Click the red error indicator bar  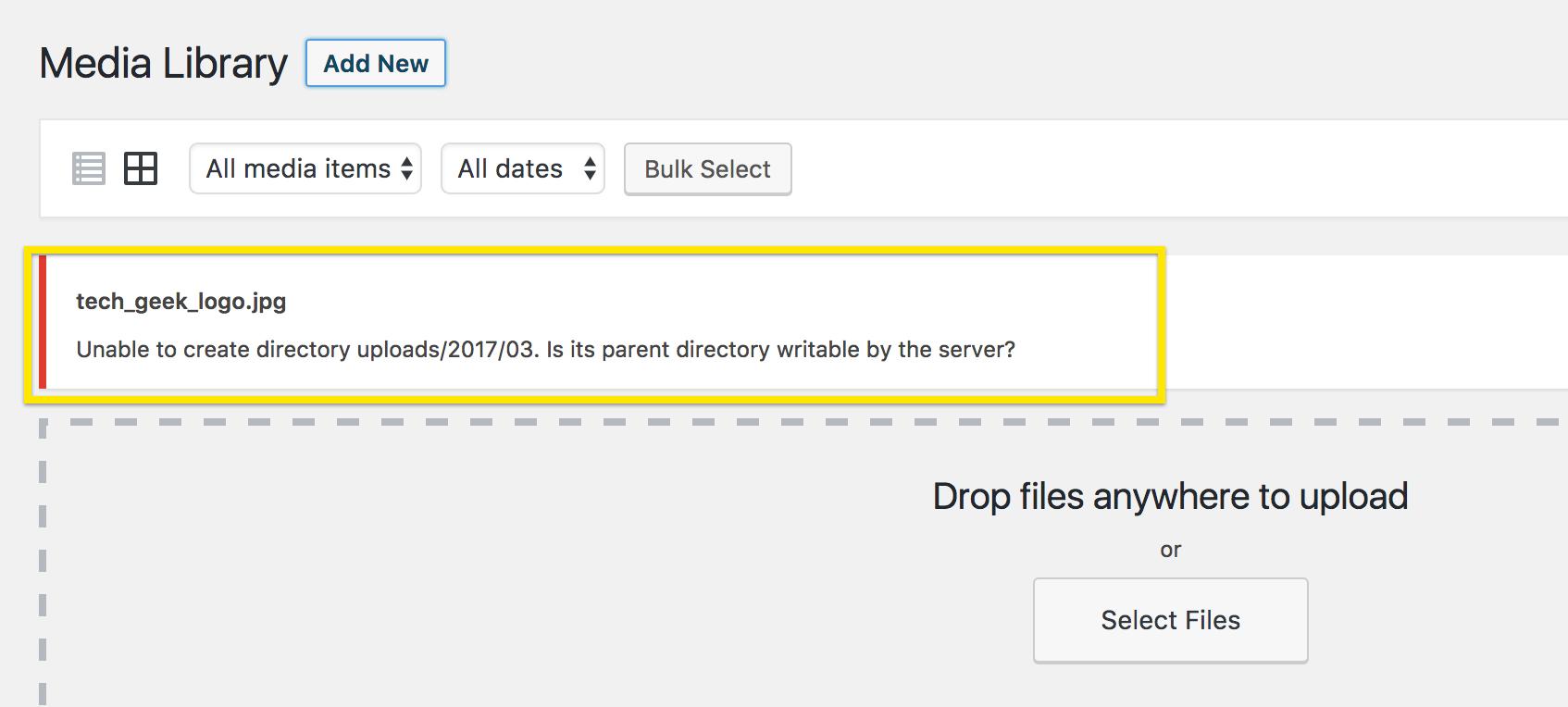[x=44, y=324]
